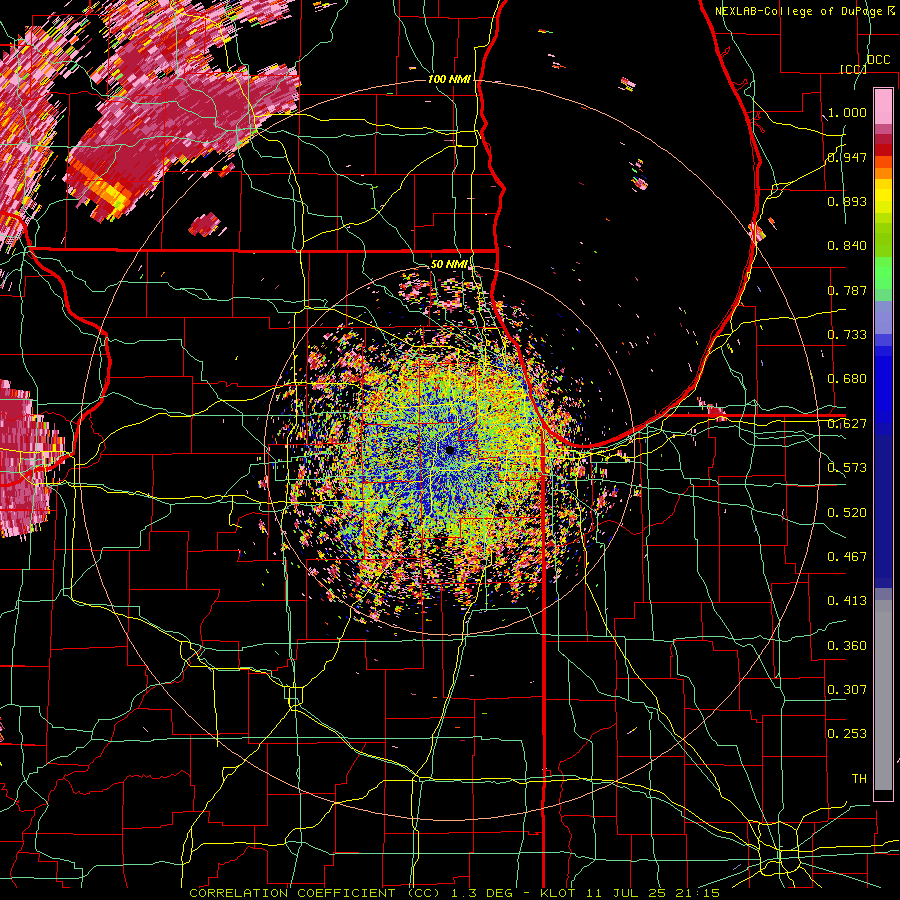Image resolution: width=900 pixels, height=900 pixels.
Task: Click the 0.733 scale value
Action: 847,335
